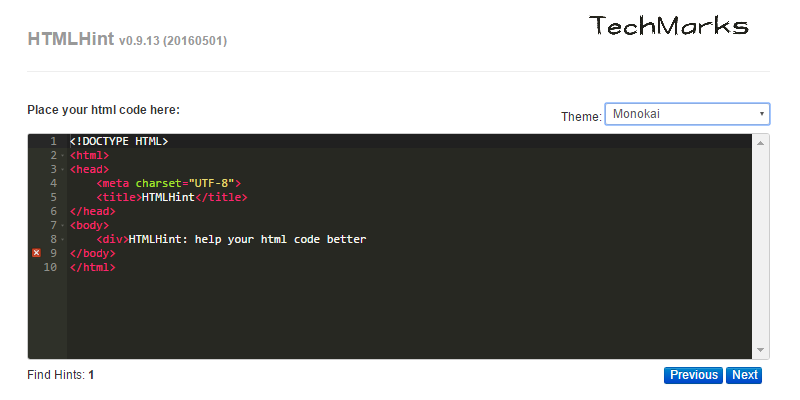The image size is (800, 400).
Task: Go to the Previous hint
Action: tap(693, 375)
